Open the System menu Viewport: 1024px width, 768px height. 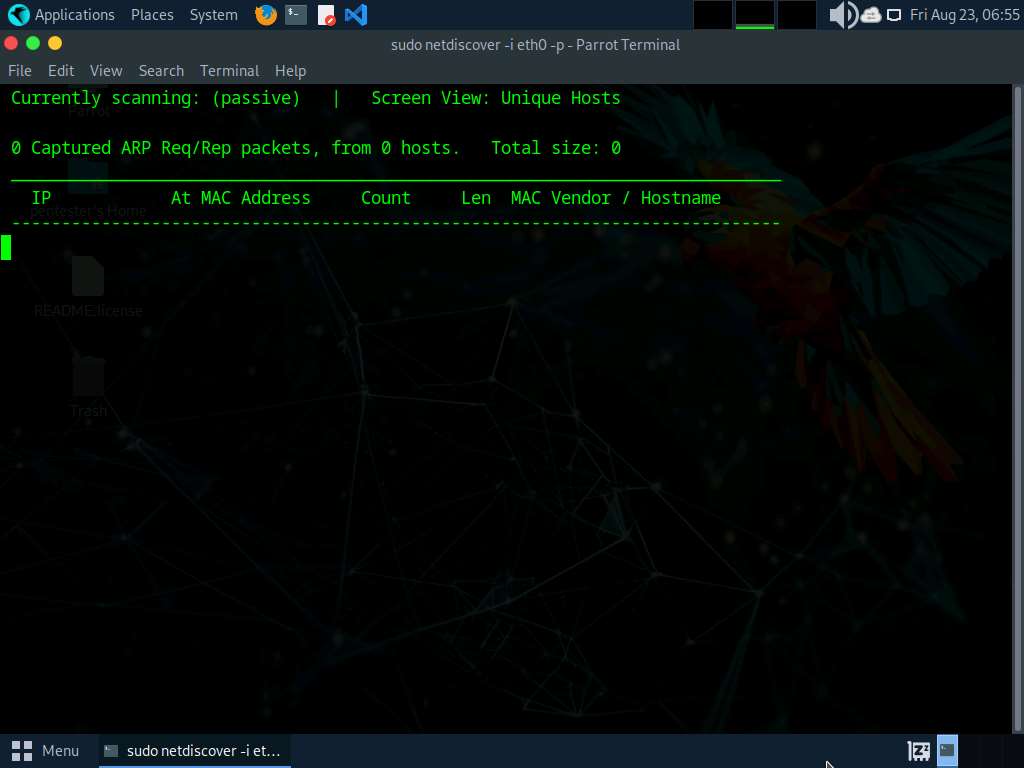pos(214,14)
